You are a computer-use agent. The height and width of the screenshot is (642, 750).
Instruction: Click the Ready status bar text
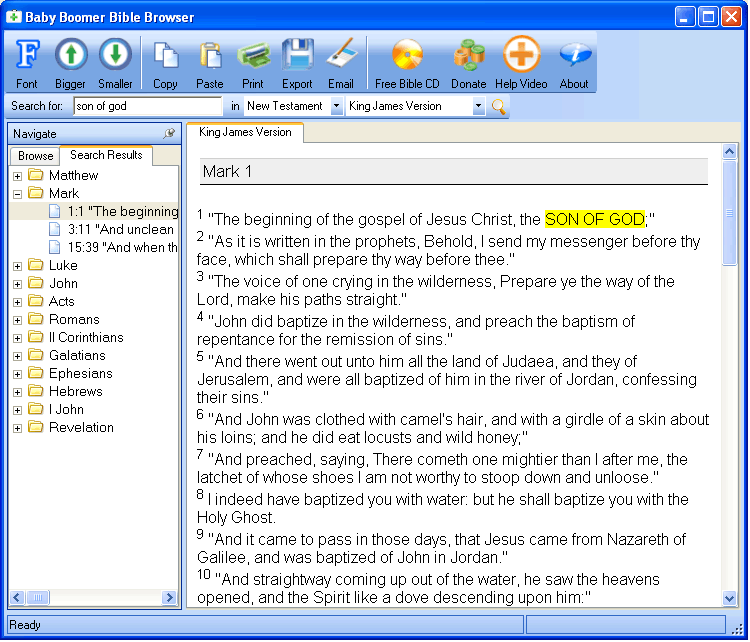click(x=25, y=625)
